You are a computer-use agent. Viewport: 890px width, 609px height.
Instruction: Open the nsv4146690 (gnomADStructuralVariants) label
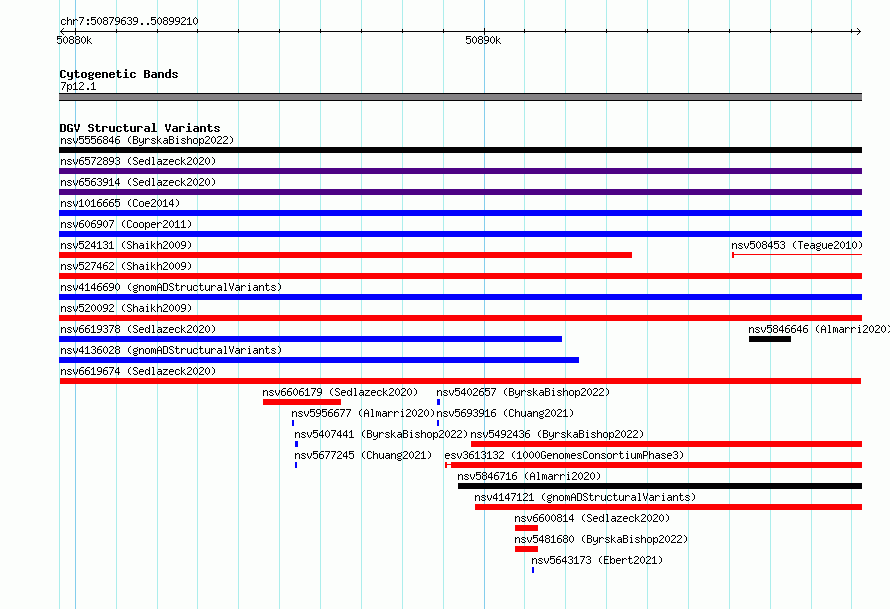(171, 287)
